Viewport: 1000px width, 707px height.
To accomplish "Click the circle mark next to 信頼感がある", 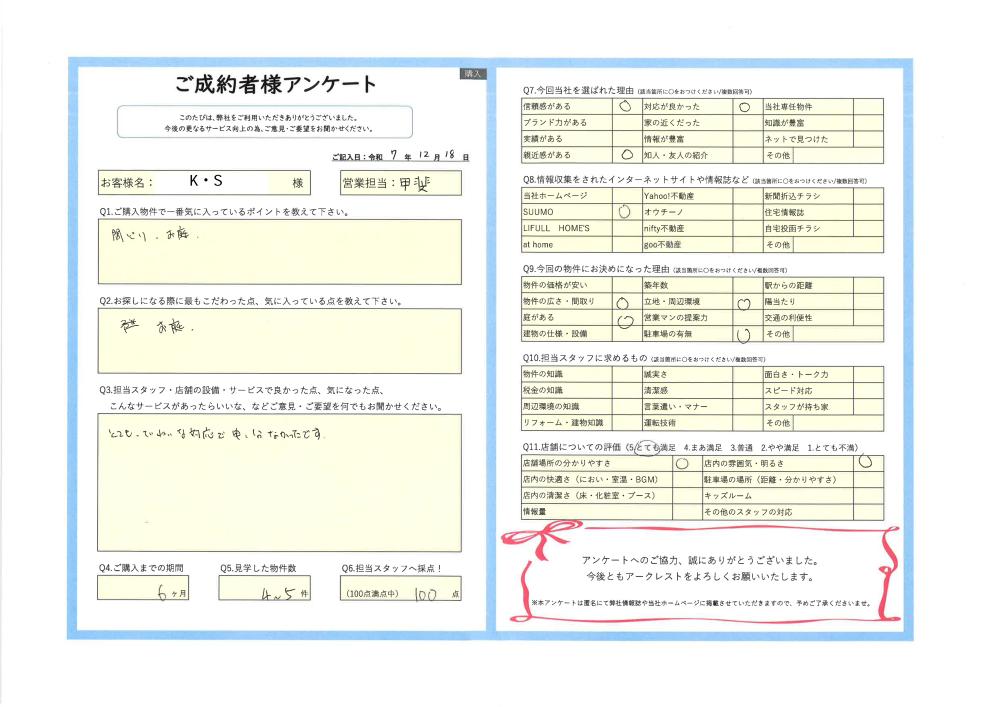I will pyautogui.click(x=625, y=106).
